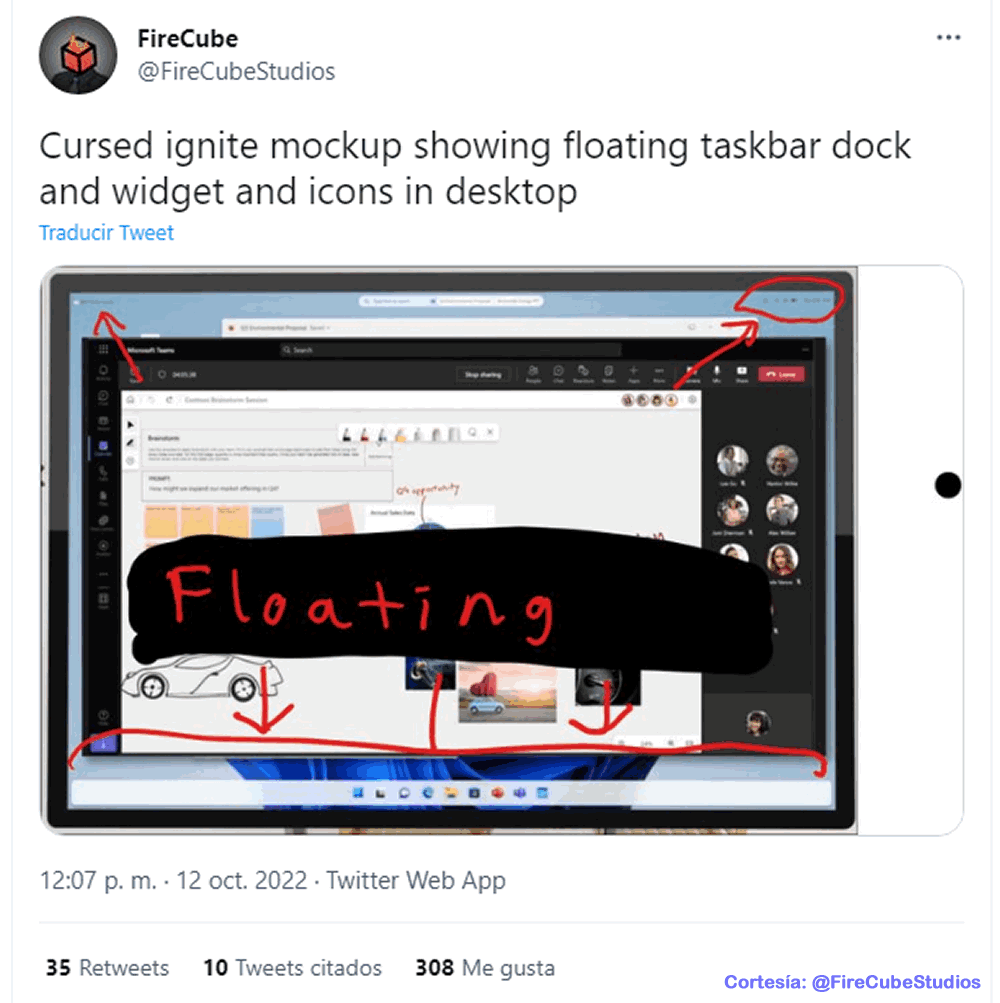Open the tweet's three-dot more menu
The height and width of the screenshot is (1003, 1000).
tap(948, 38)
